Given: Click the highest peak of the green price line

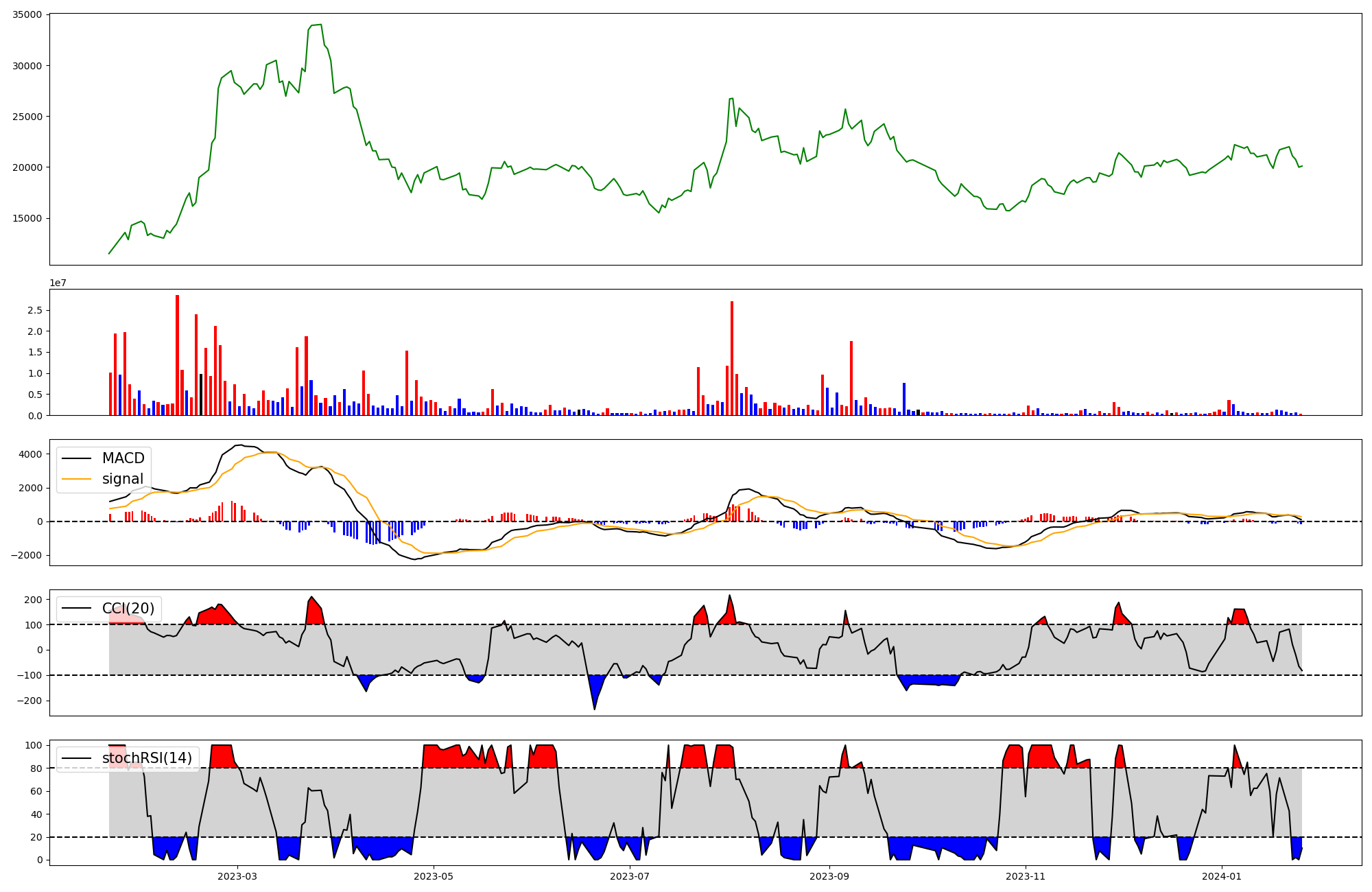Looking at the screenshot, I should [x=320, y=25].
